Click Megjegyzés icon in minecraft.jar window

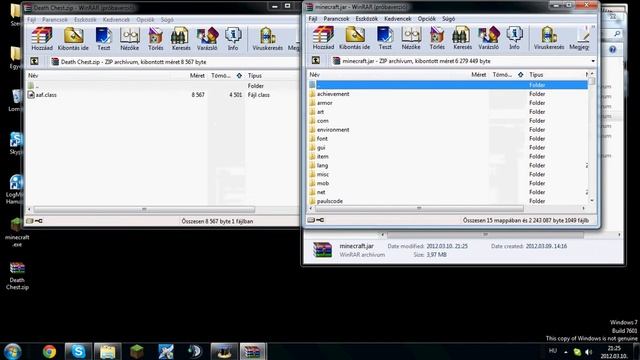pos(580,38)
